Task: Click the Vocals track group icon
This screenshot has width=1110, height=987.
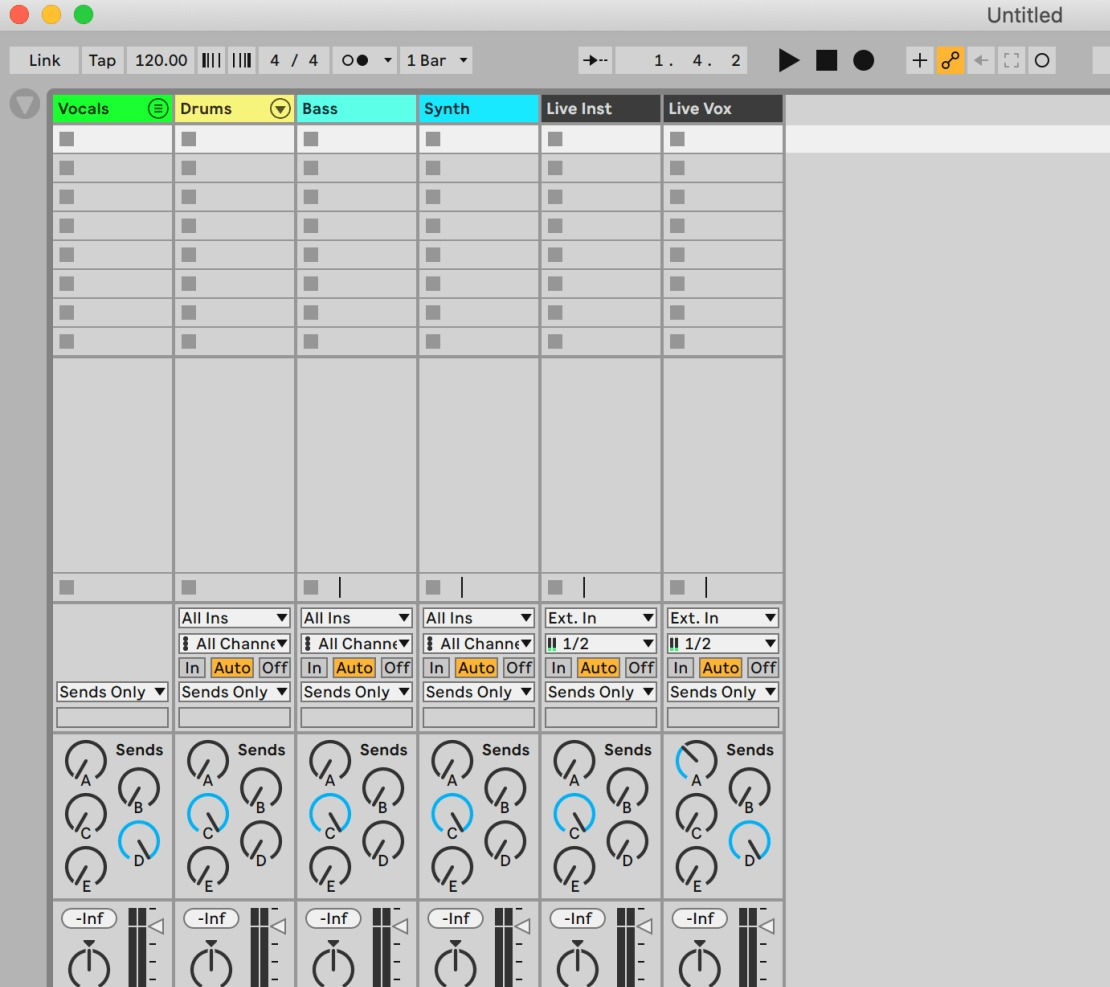Action: pyautogui.click(x=157, y=108)
